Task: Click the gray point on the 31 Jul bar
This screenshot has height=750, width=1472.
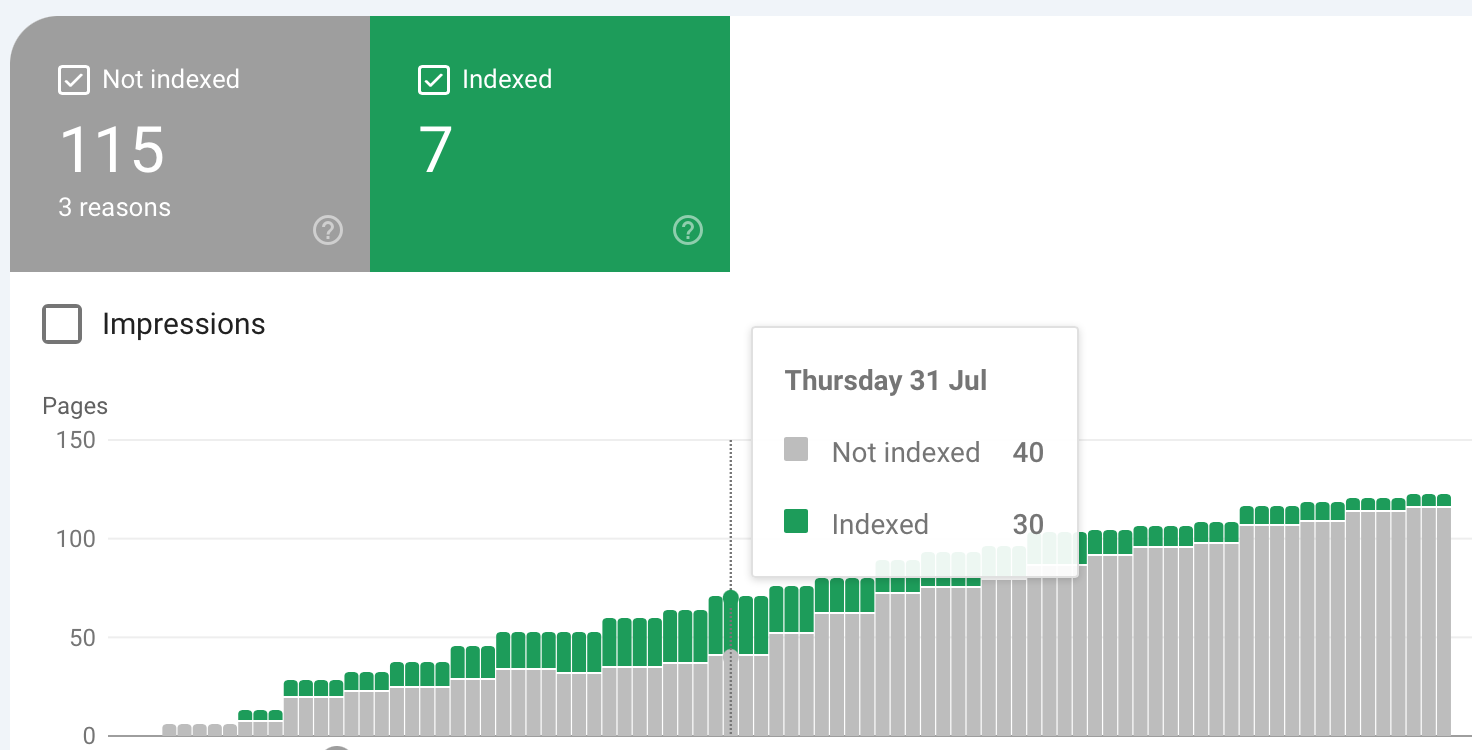Action: tap(731, 655)
